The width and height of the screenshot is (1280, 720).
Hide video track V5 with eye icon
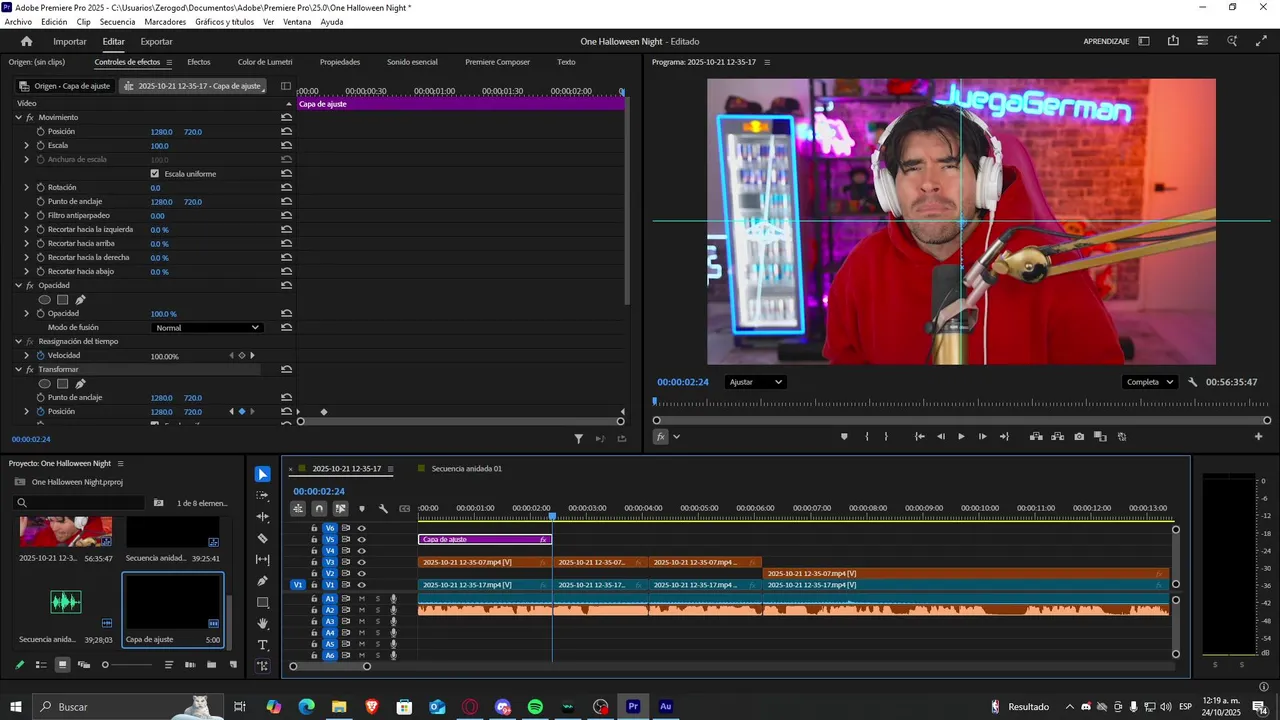coord(362,539)
